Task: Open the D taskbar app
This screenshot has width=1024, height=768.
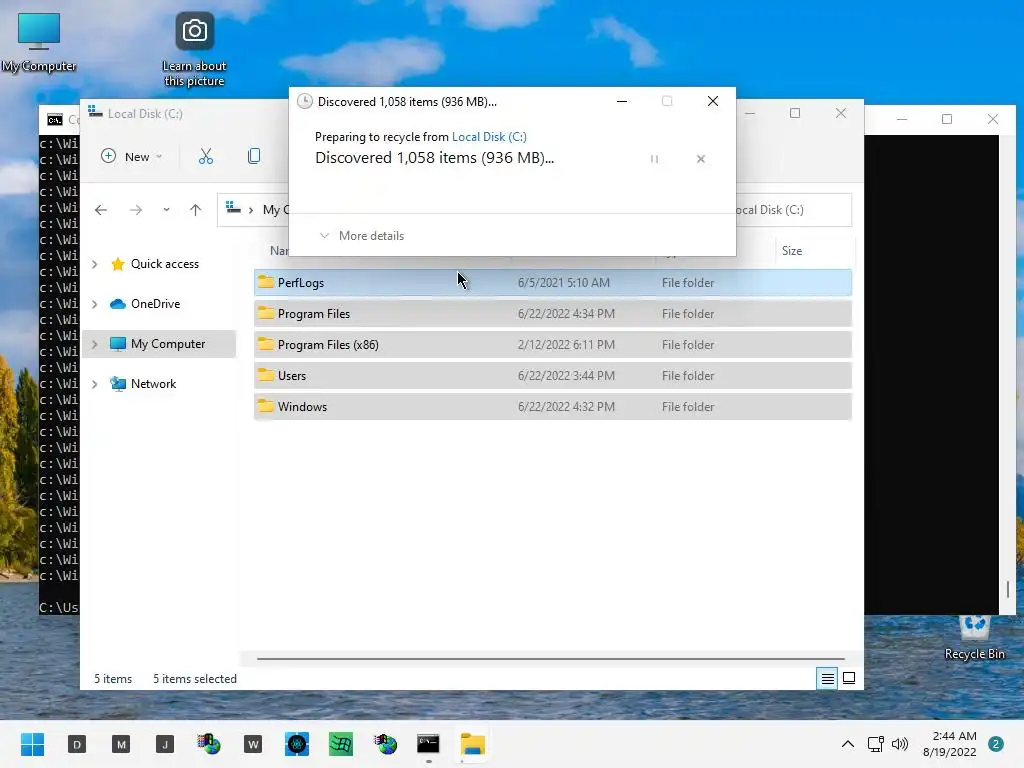Action: 77,744
